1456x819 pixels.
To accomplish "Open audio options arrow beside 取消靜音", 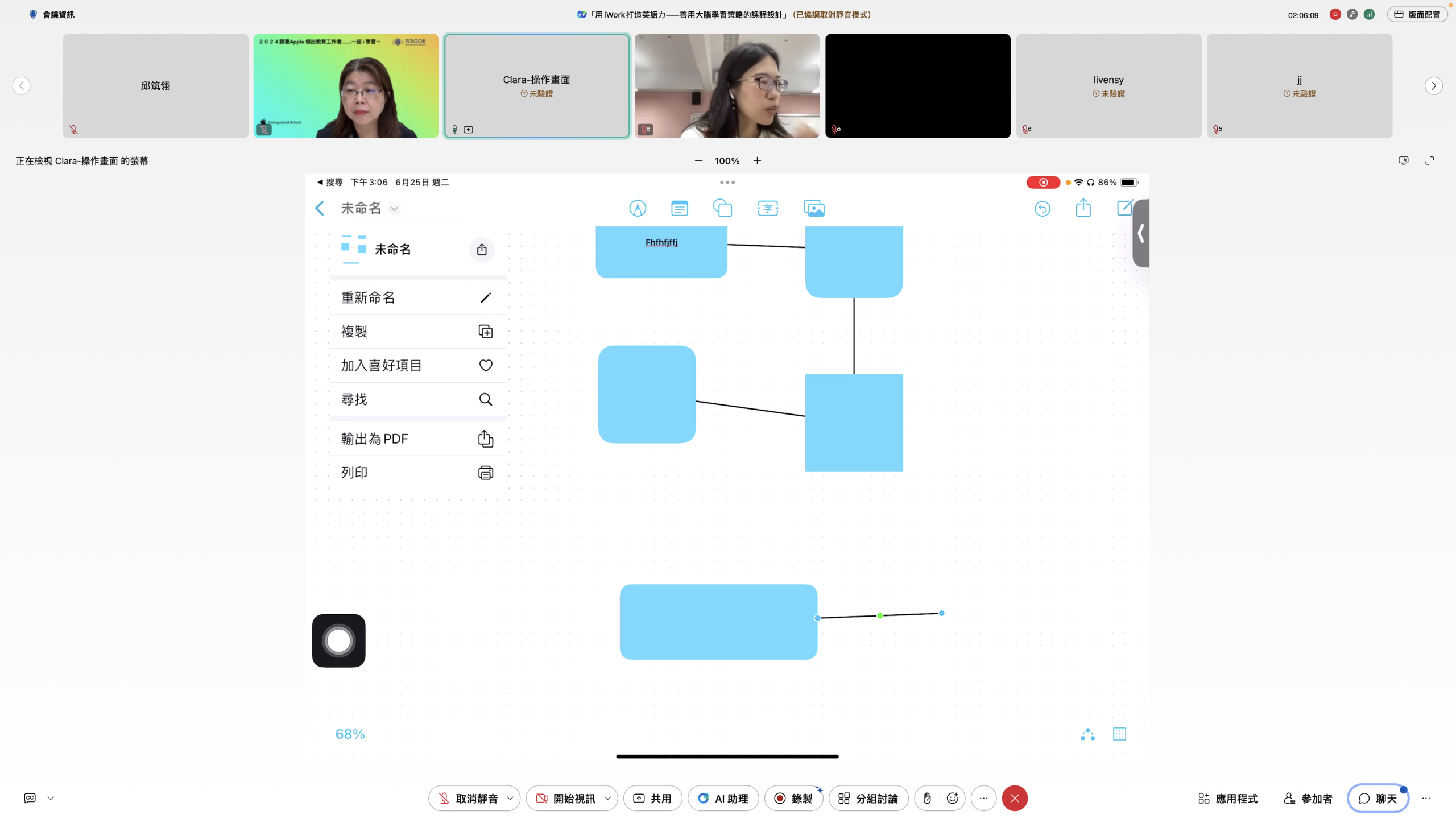I will pyautogui.click(x=510, y=799).
